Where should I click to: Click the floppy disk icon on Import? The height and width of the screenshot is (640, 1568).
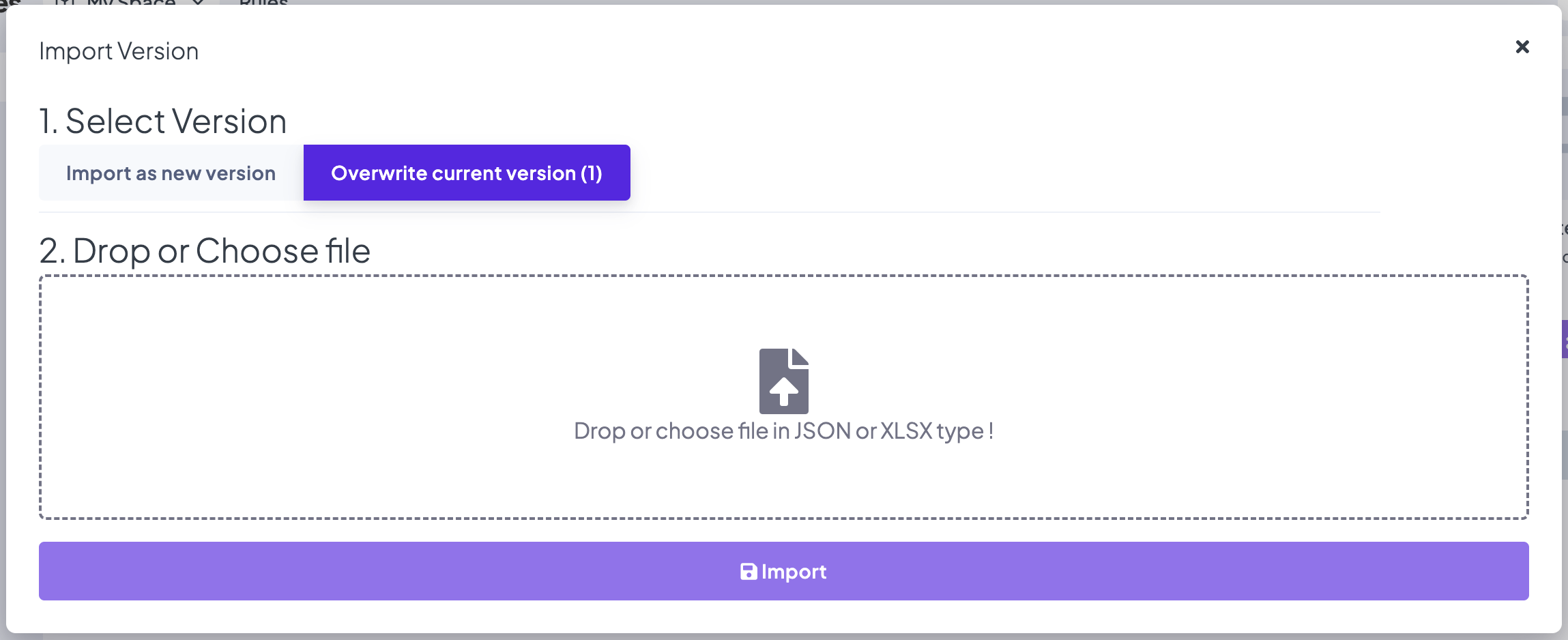tap(748, 572)
